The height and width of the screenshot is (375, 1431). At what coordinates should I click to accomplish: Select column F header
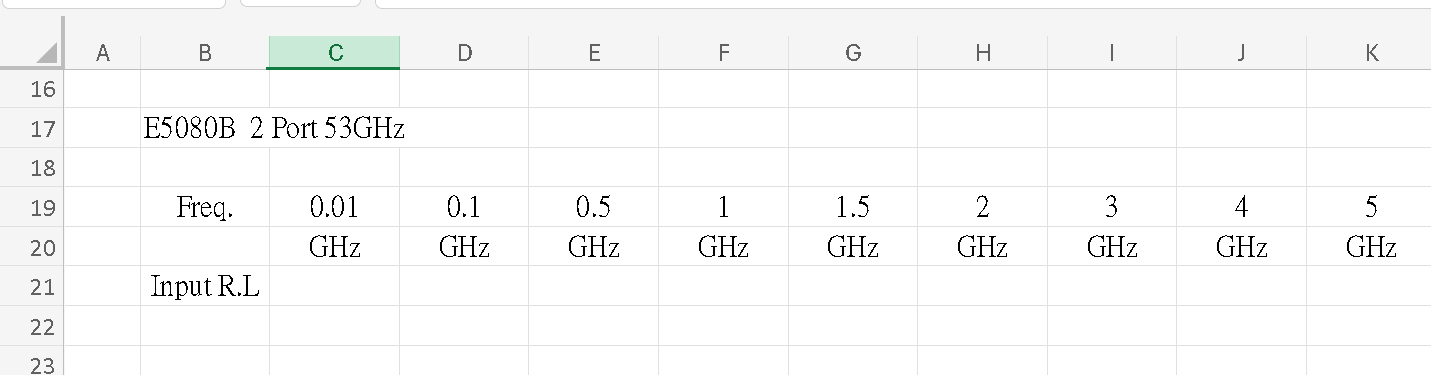tap(723, 53)
